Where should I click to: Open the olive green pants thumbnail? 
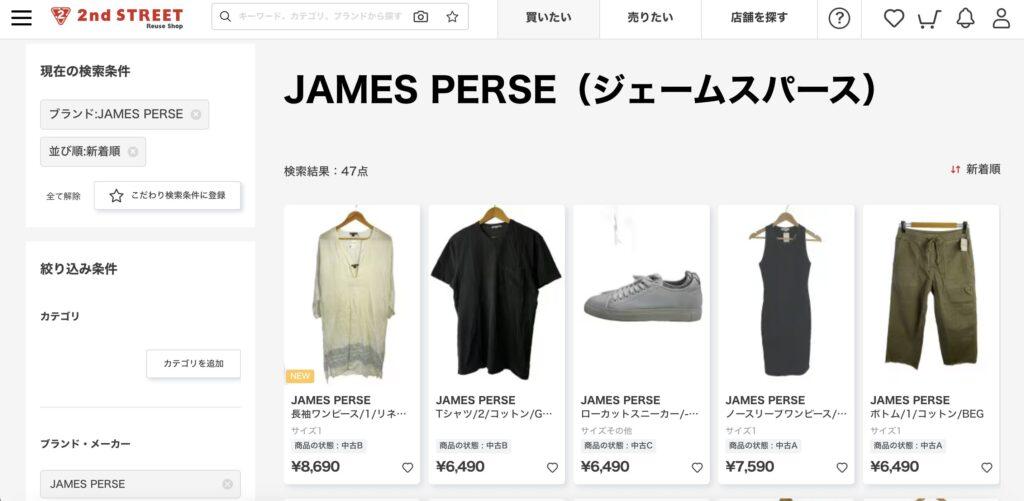coord(931,295)
